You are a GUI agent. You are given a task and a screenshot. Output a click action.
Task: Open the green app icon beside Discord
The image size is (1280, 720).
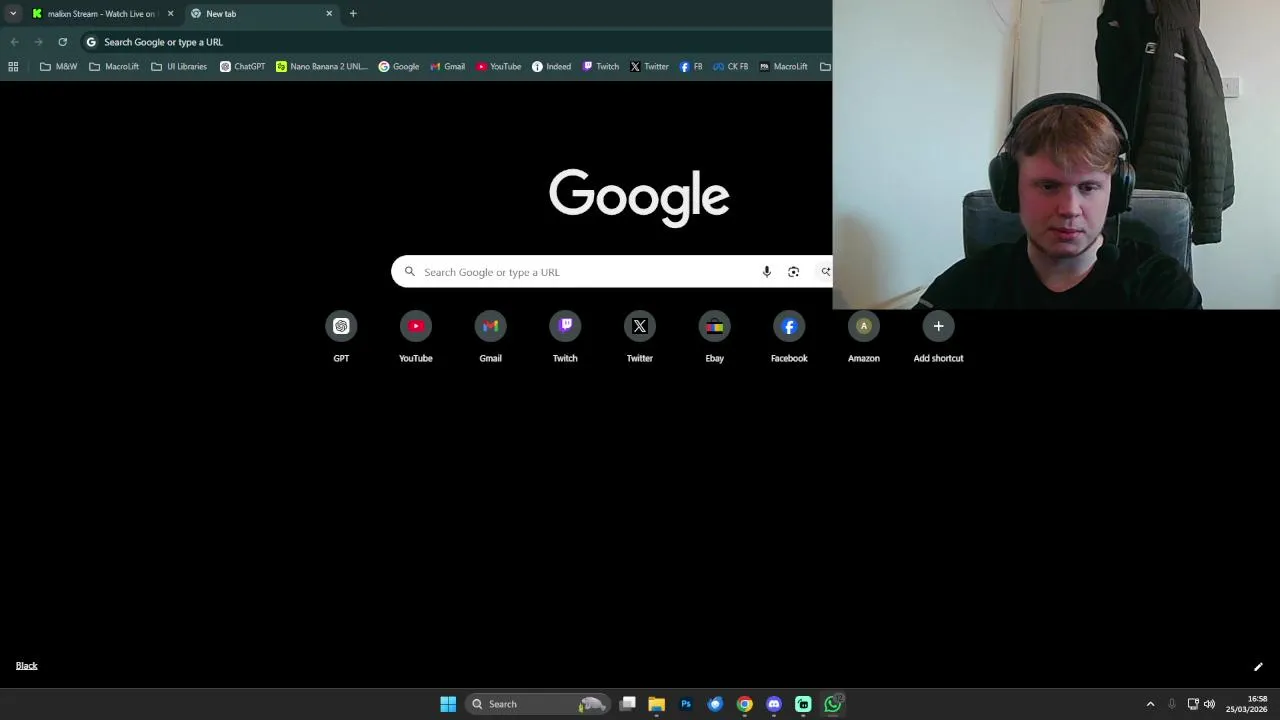[803, 704]
